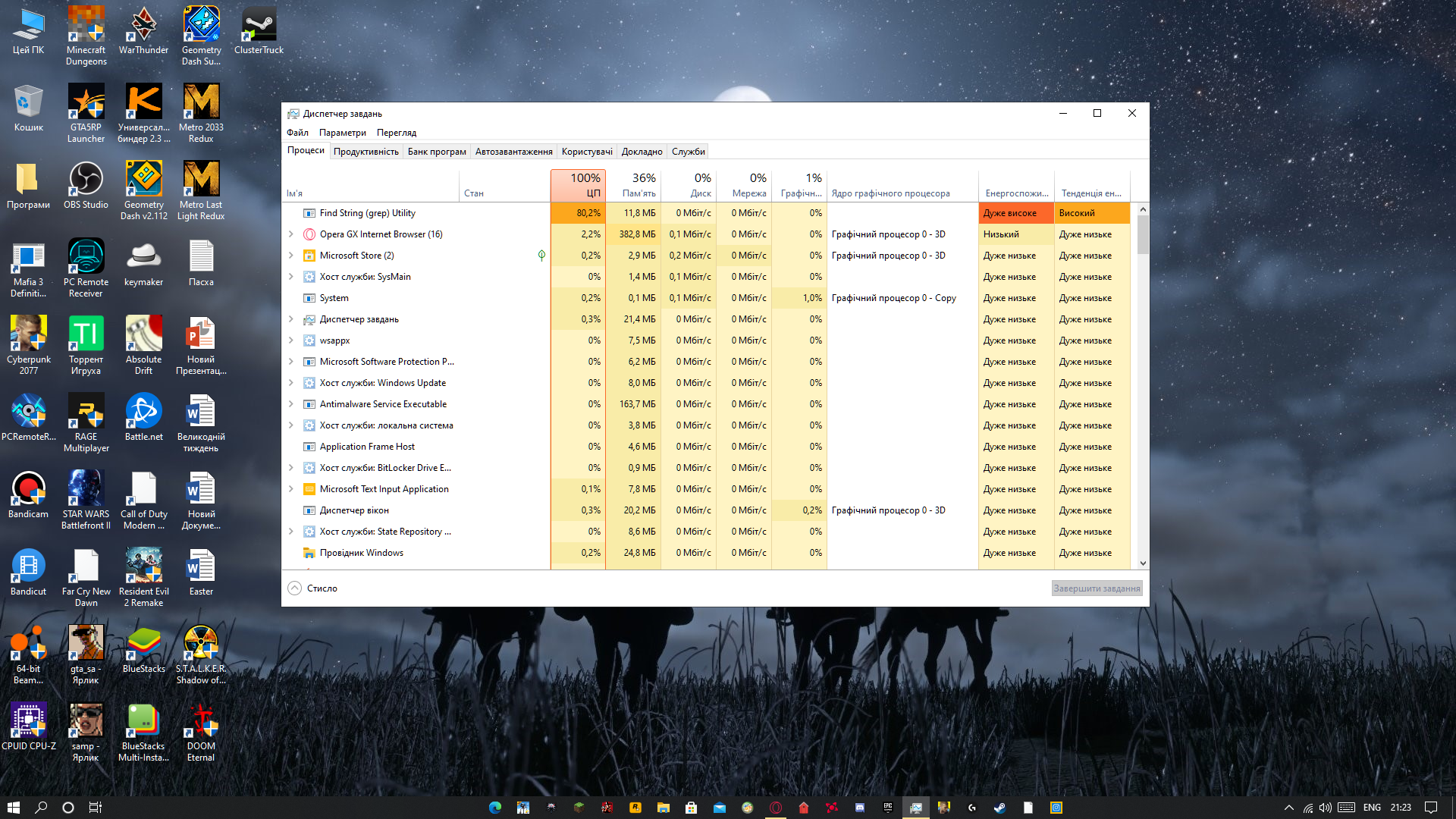Expand the Antimalware Service Executable row
Image resolution: width=1456 pixels, height=819 pixels.
coord(291,404)
